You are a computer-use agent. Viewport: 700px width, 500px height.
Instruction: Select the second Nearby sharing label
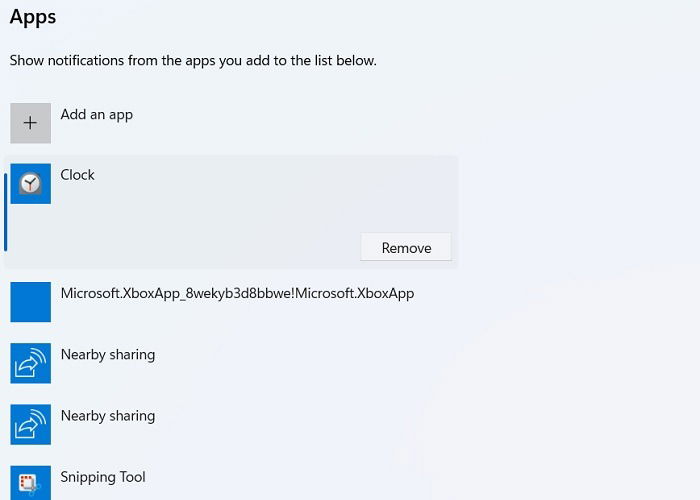108,416
